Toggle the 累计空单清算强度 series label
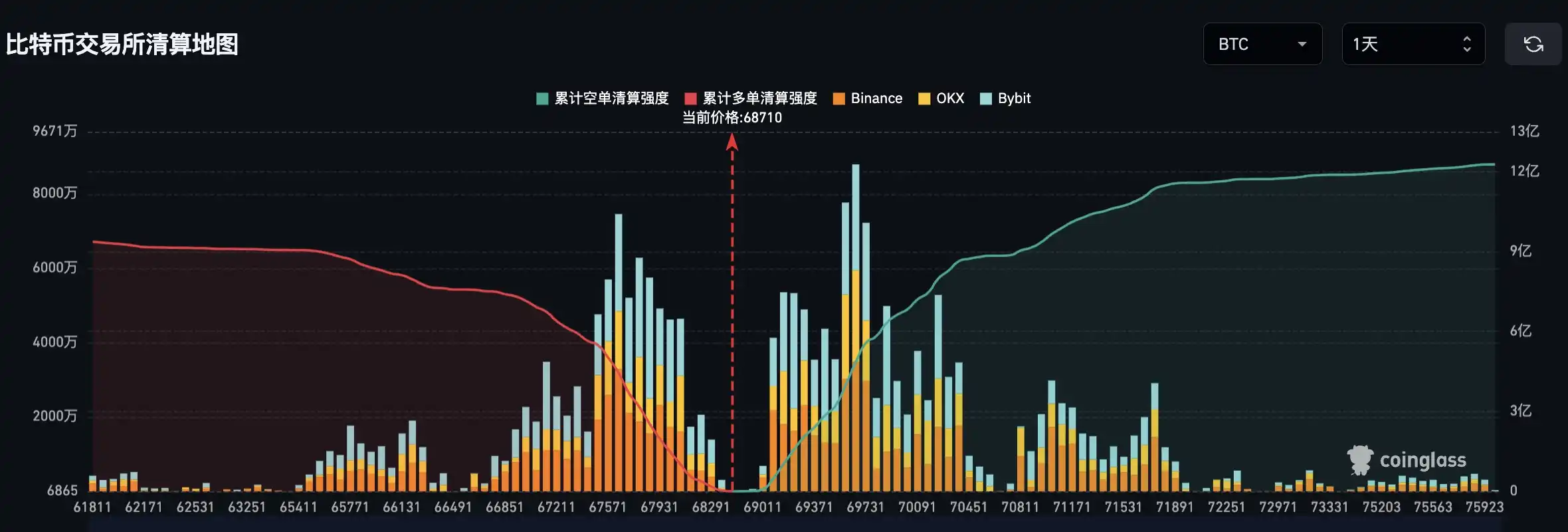 [611, 98]
